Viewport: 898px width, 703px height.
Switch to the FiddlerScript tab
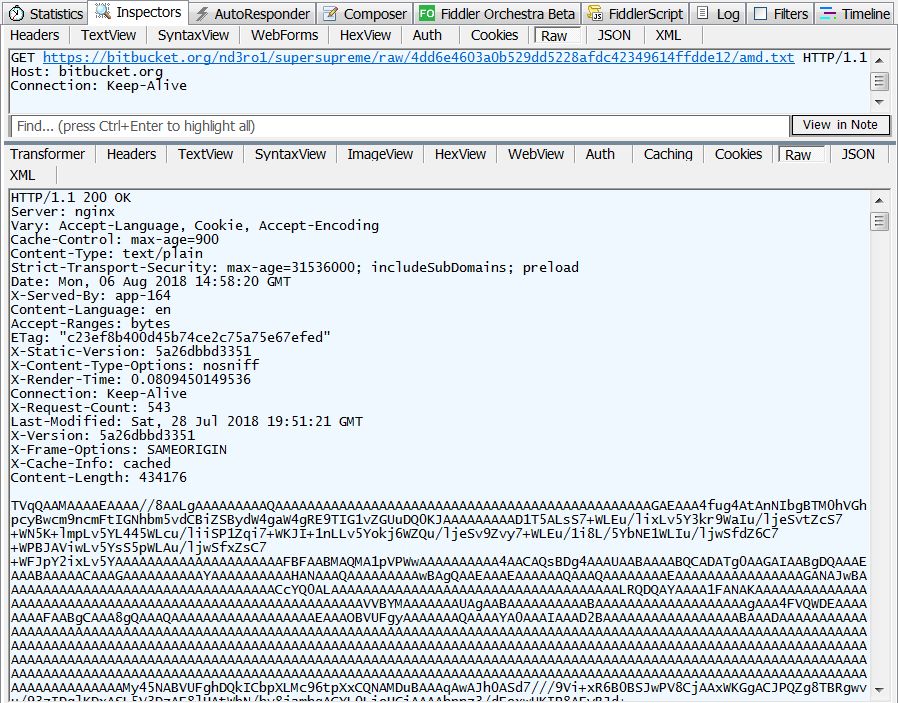(635, 13)
